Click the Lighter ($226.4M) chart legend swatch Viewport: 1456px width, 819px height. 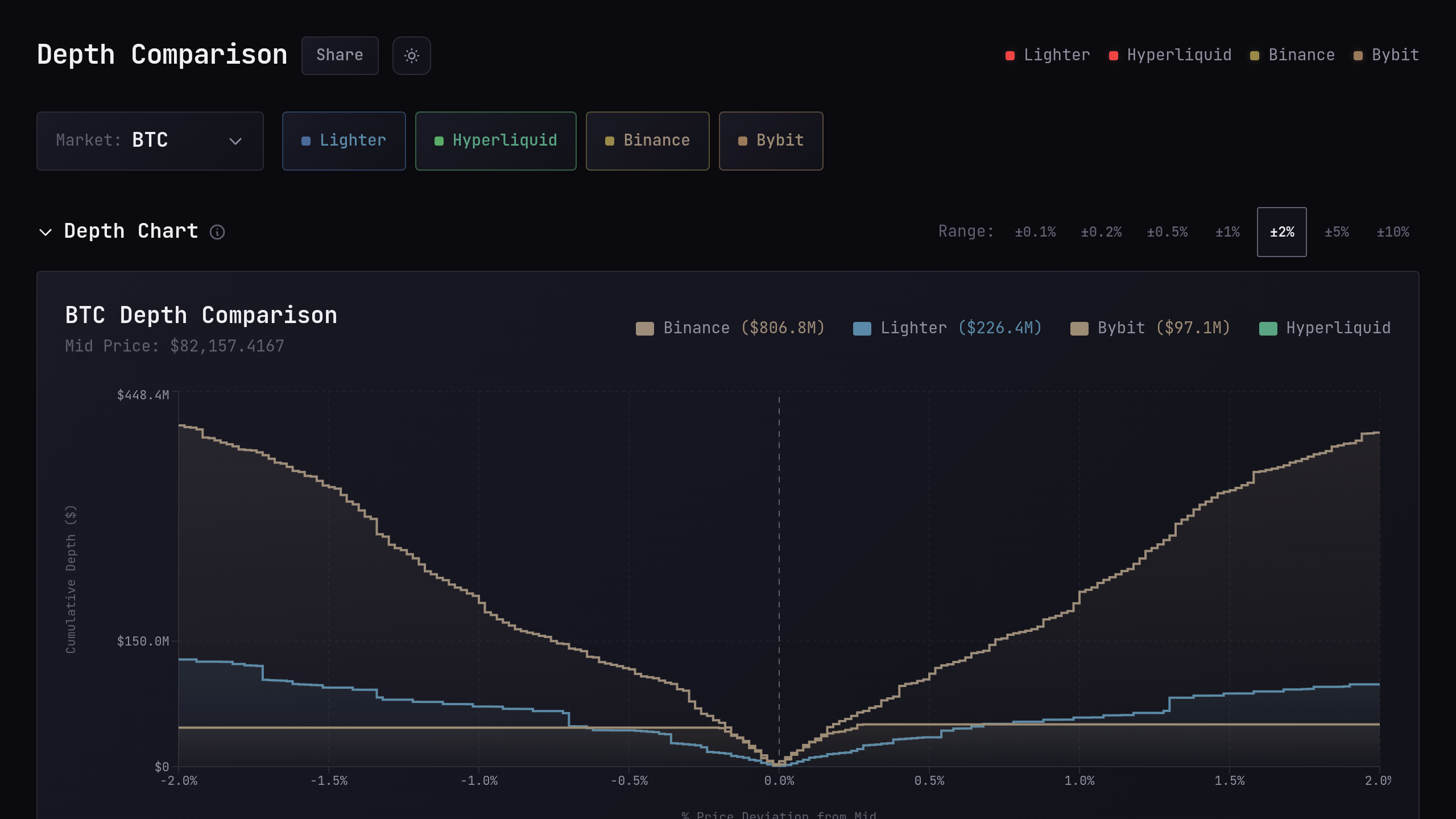[x=862, y=329]
